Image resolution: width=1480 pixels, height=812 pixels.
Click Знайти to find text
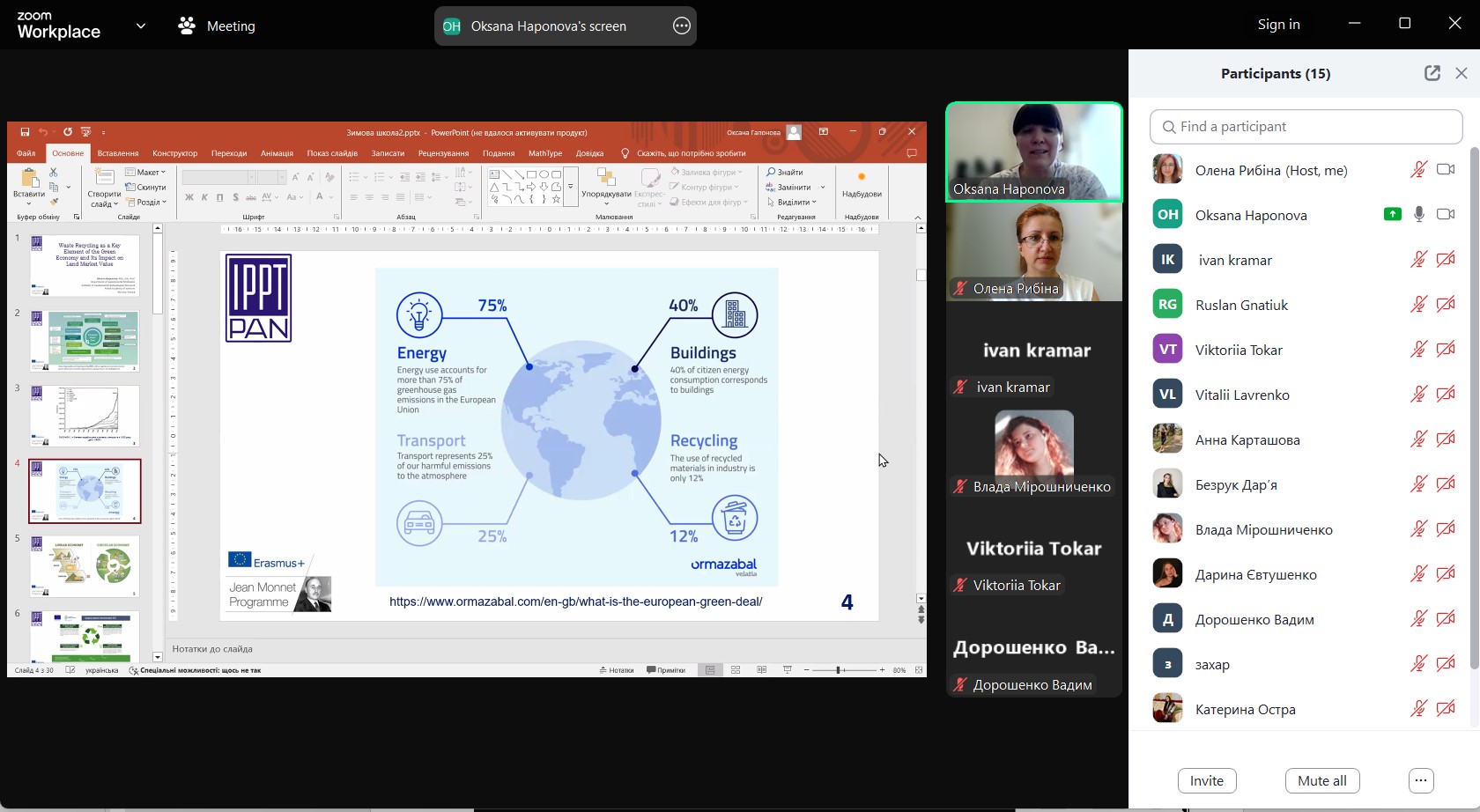pos(784,173)
